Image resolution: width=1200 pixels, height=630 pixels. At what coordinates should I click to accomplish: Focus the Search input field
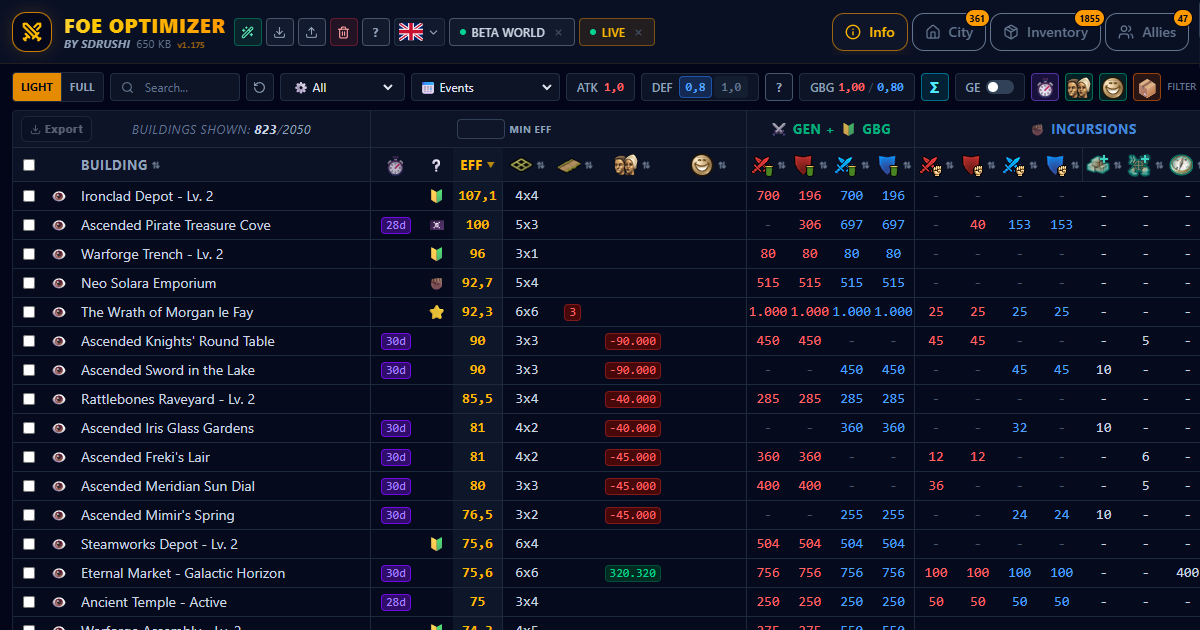point(175,87)
